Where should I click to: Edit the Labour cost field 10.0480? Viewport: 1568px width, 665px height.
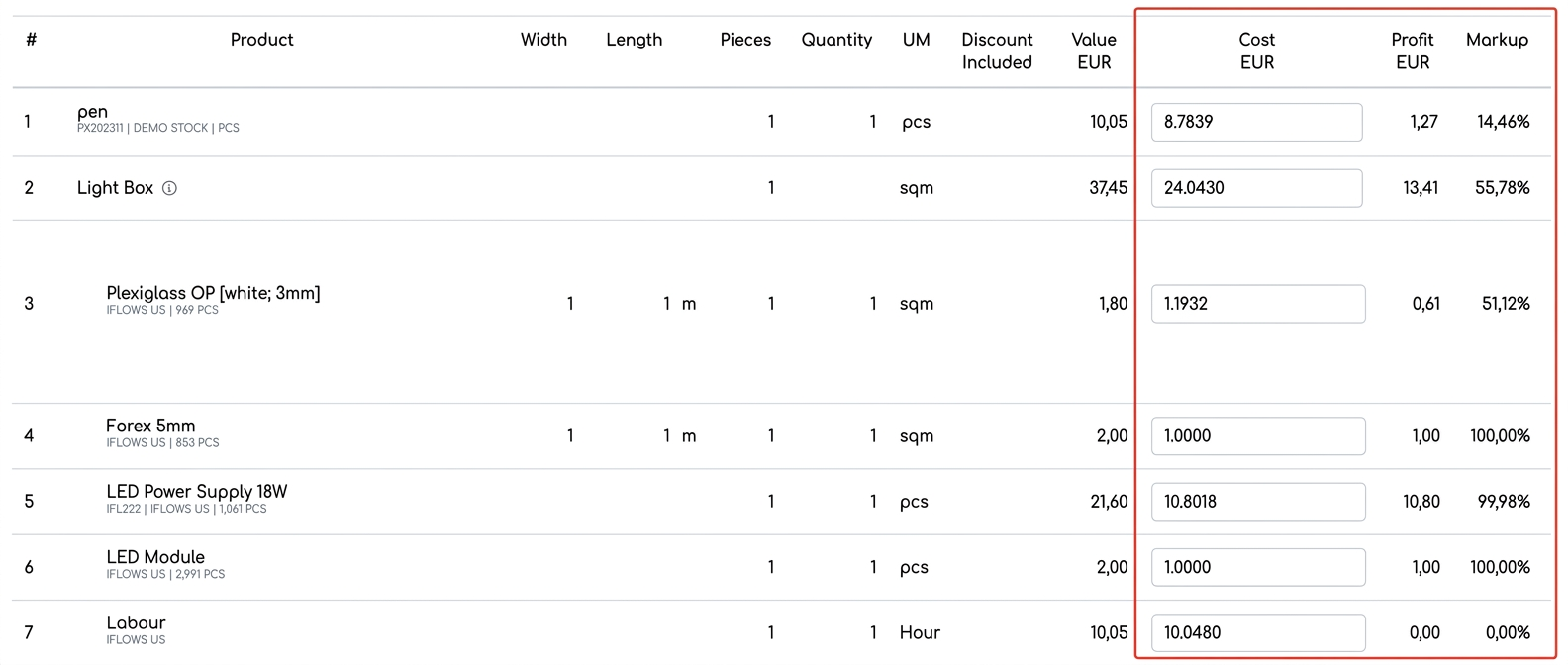tap(1258, 632)
